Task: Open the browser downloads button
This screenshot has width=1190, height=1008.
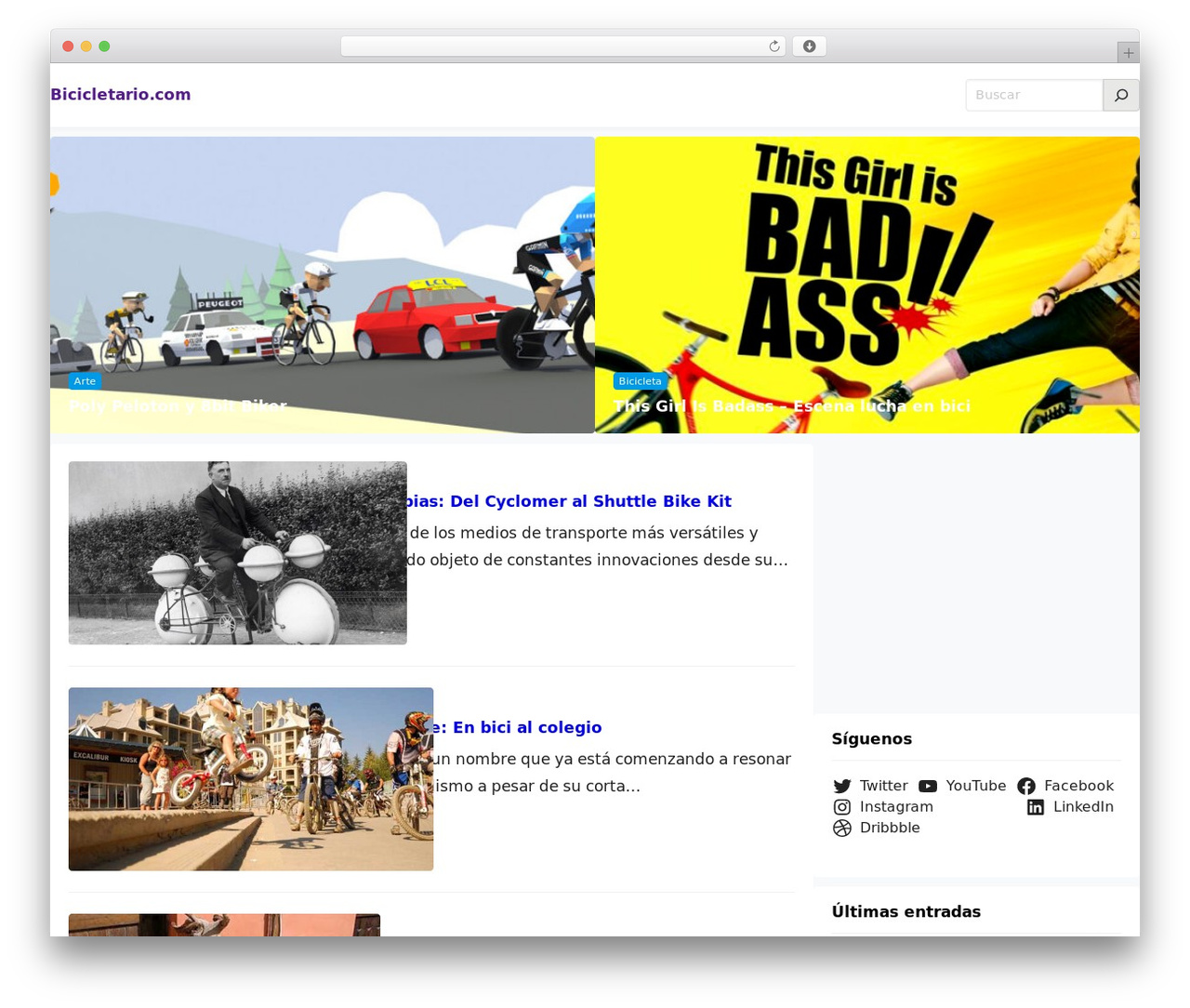Action: coord(809,46)
